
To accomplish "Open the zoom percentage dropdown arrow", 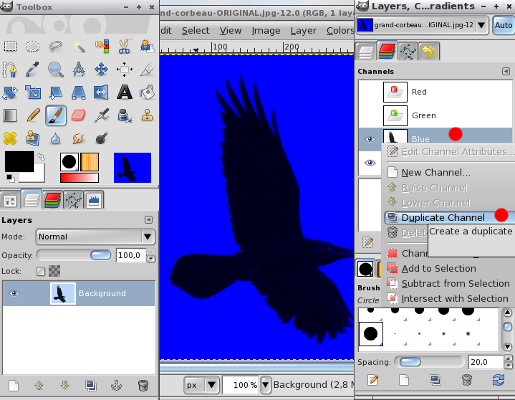I will click(265, 385).
